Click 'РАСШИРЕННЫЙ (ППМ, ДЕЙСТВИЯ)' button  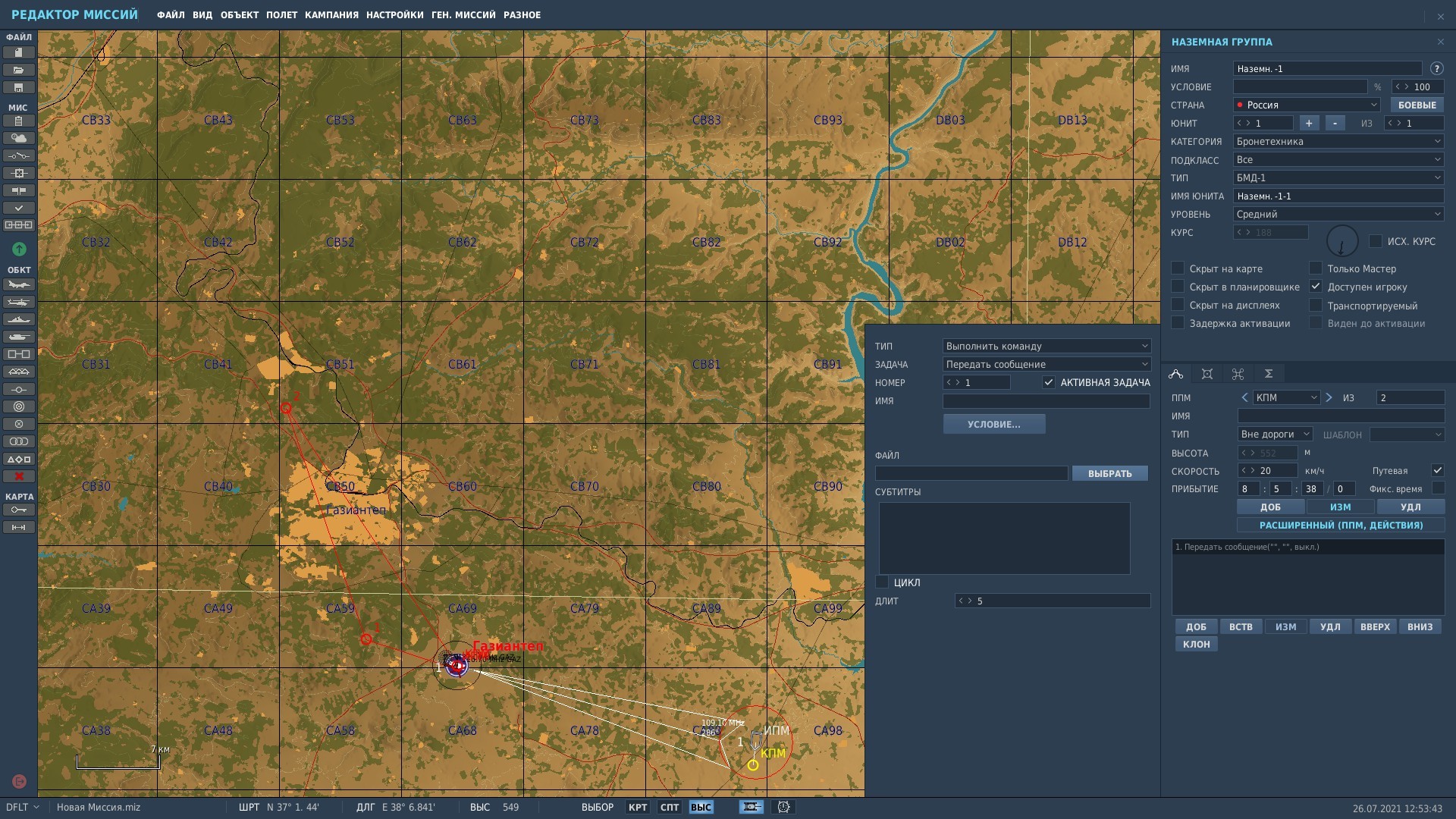pos(1341,526)
